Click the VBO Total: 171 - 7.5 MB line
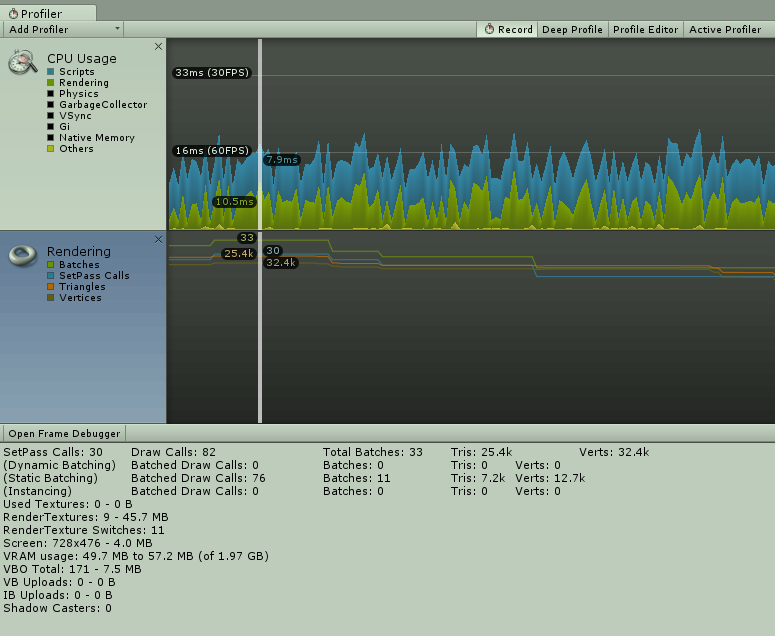Viewport: 775px width, 636px height. [72, 569]
